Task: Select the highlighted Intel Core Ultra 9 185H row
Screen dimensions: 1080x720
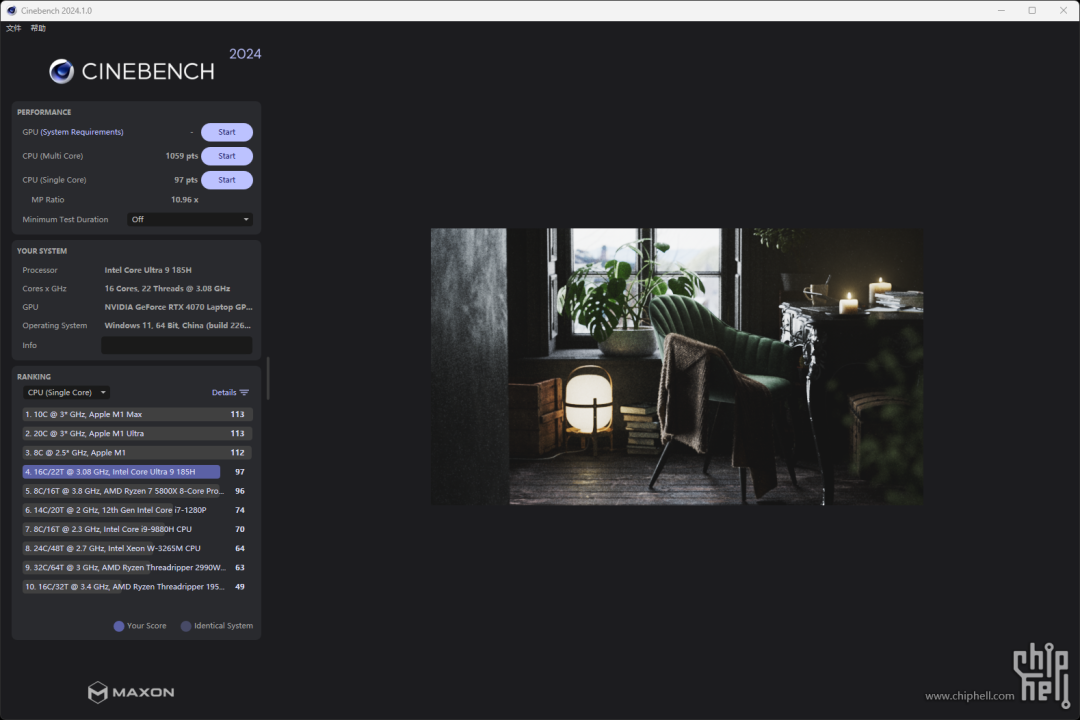Action: point(138,472)
